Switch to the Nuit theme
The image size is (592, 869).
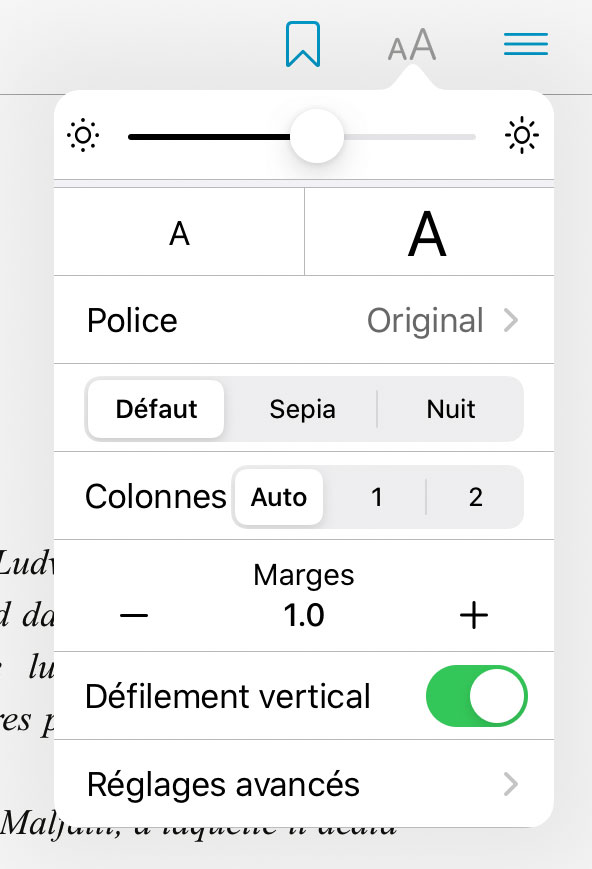coord(451,409)
